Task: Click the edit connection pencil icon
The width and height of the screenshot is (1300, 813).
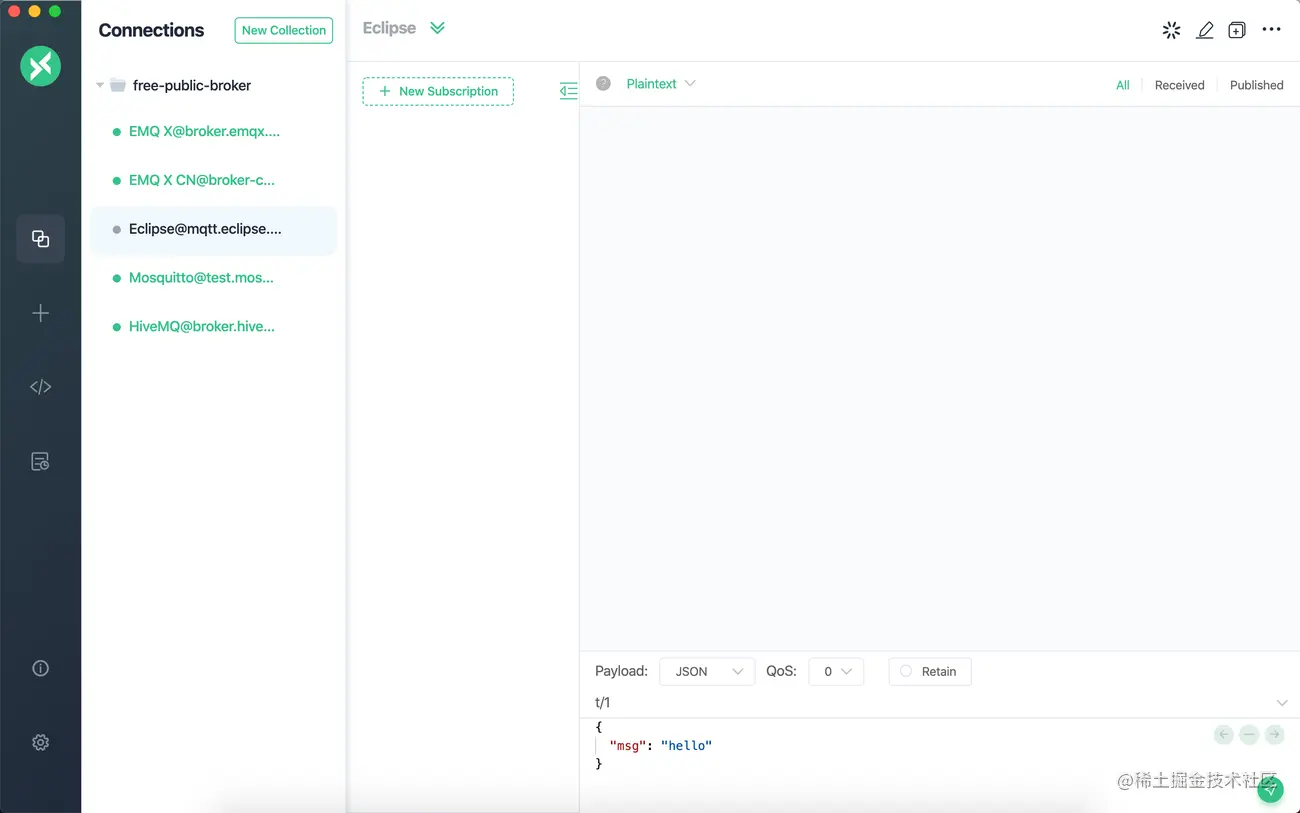Action: click(x=1205, y=30)
